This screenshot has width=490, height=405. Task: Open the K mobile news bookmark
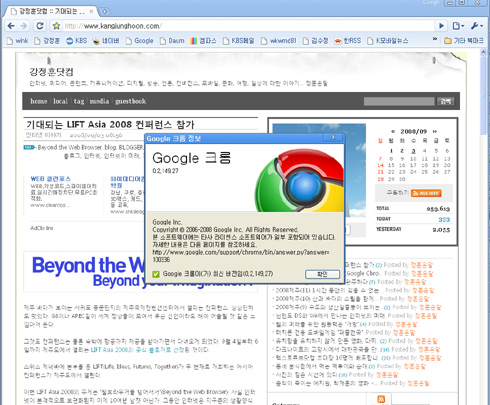(x=387, y=41)
